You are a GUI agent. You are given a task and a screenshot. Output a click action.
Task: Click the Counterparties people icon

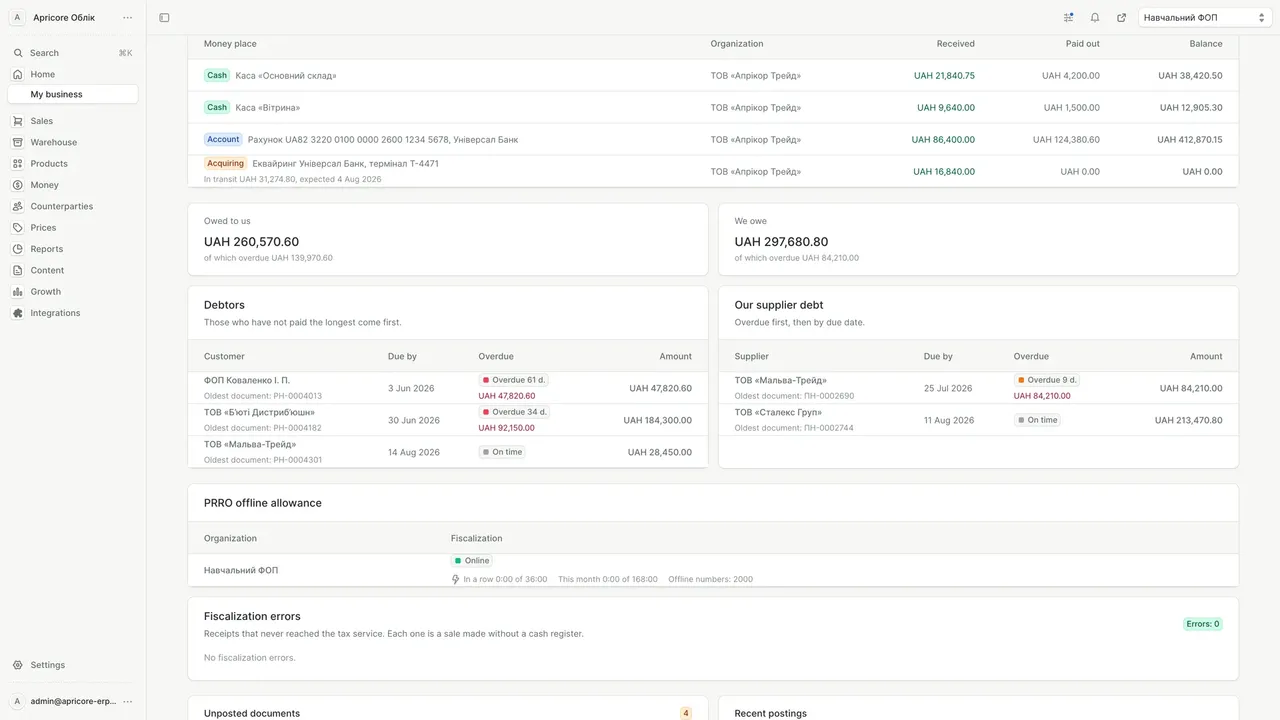pyautogui.click(x=18, y=206)
